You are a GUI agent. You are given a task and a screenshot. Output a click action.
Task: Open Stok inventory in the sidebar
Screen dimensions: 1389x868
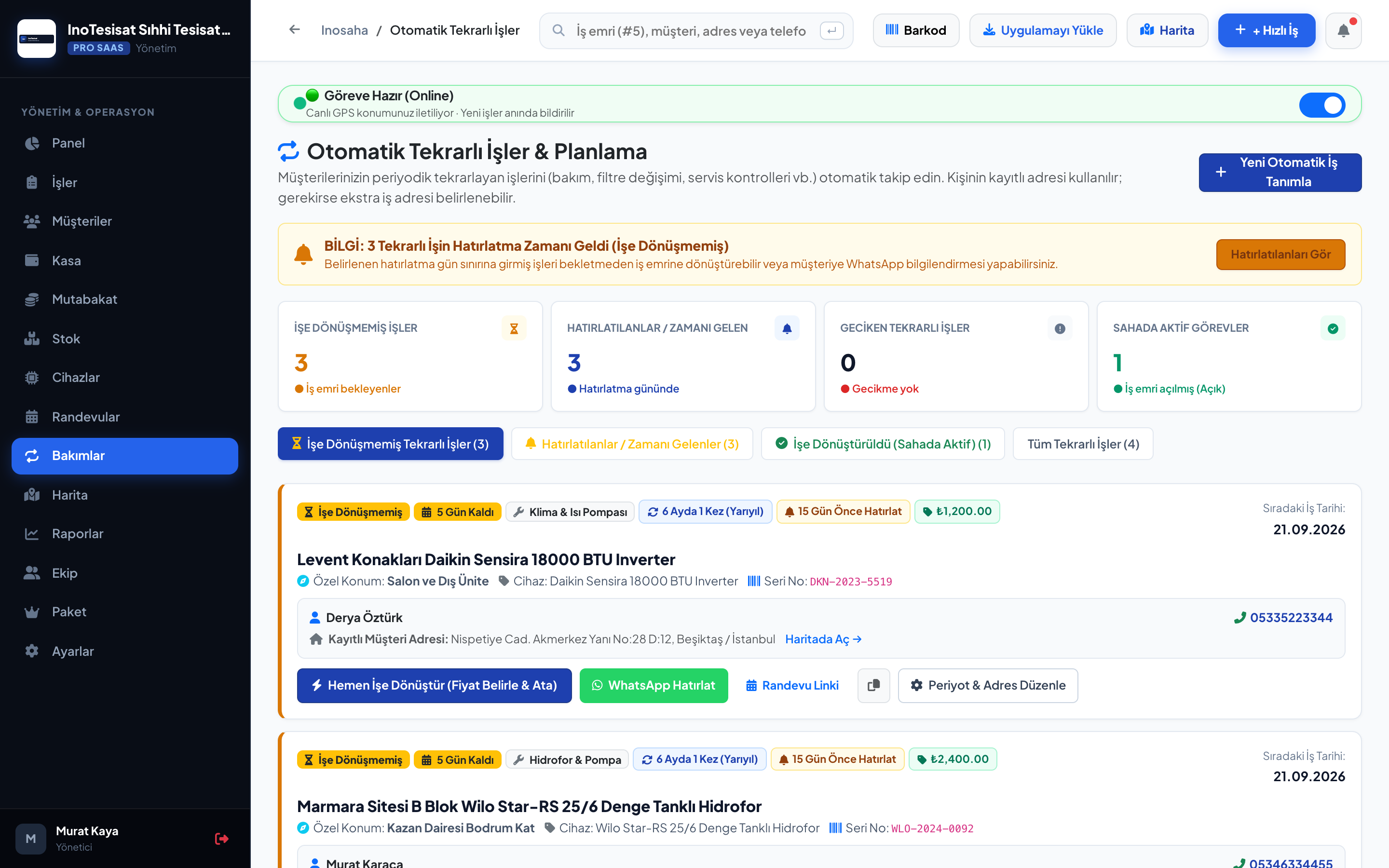tap(124, 339)
